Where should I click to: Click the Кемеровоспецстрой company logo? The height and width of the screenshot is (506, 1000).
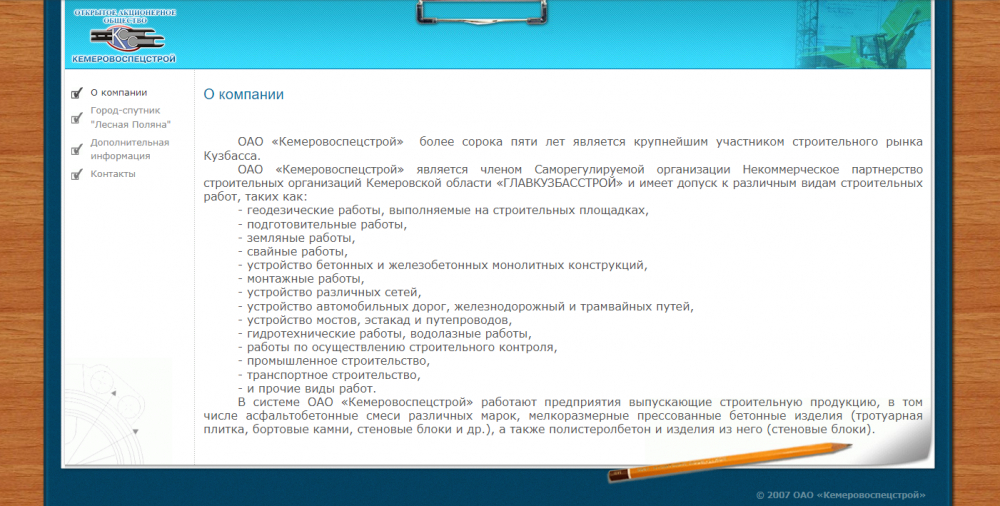(x=125, y=38)
